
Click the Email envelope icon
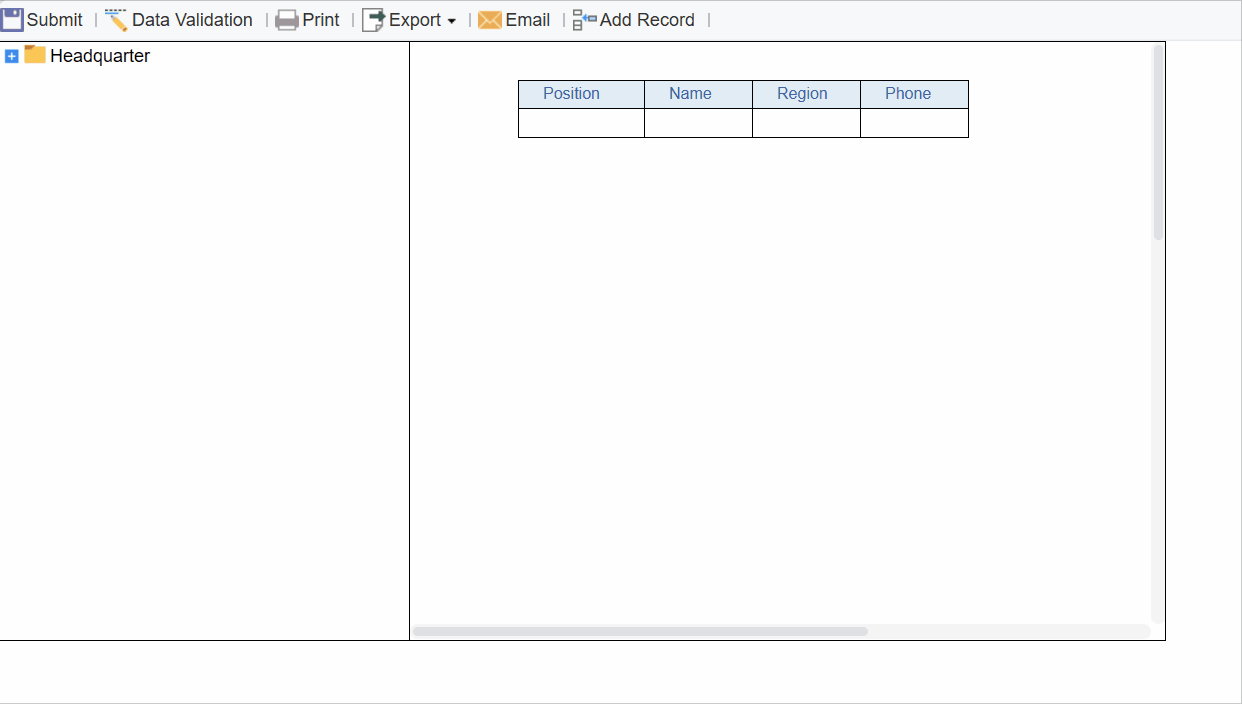click(489, 19)
